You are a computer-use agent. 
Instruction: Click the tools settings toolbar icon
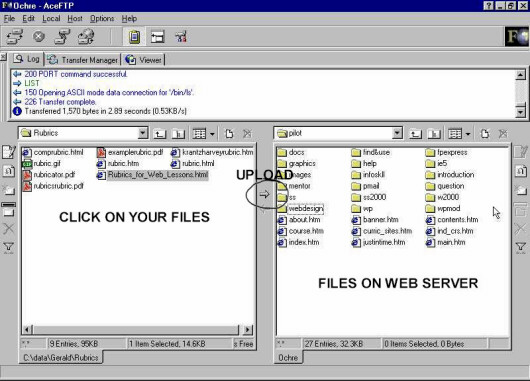click(181, 37)
